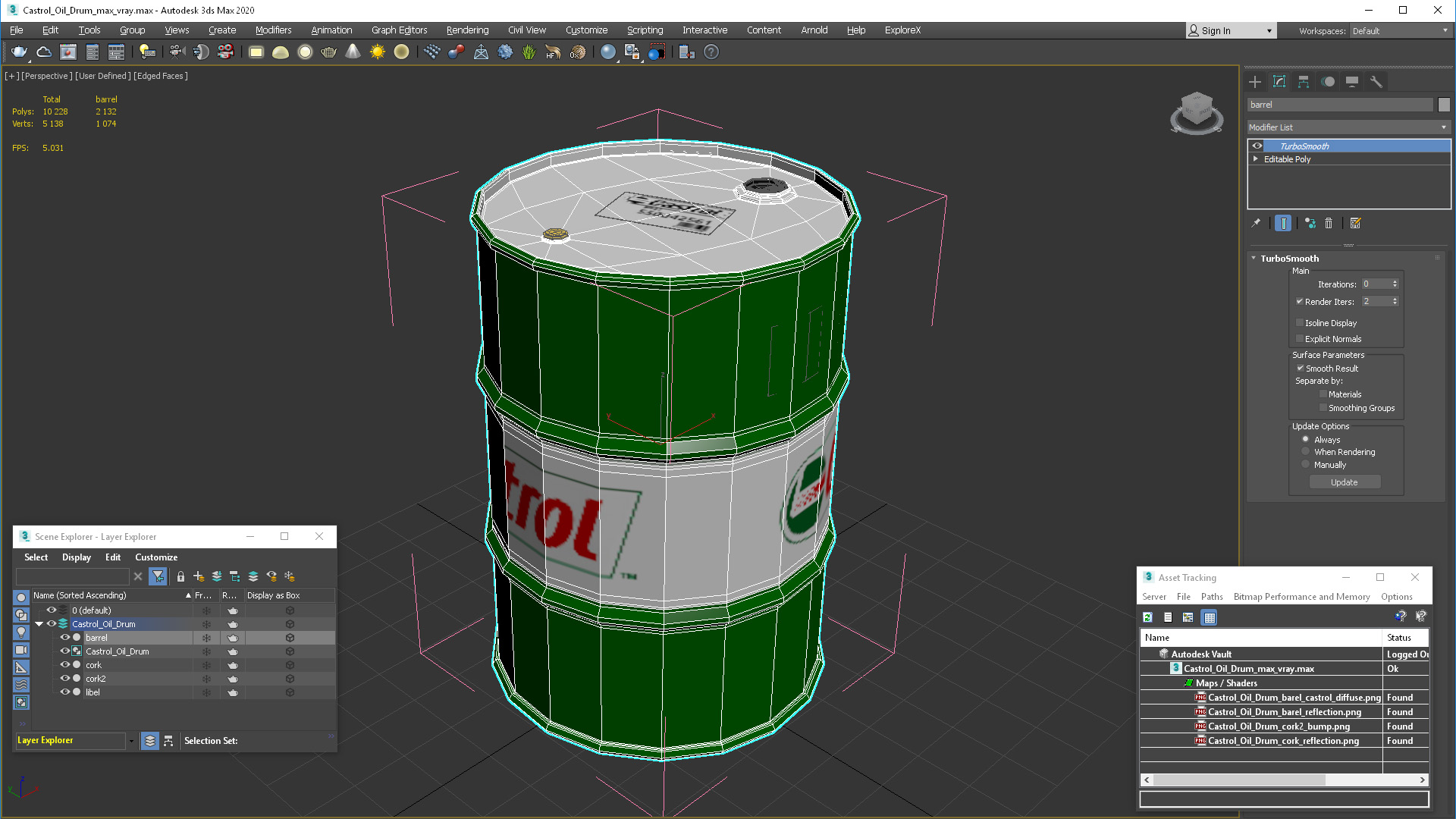Image resolution: width=1456 pixels, height=819 pixels.
Task: Open the Sign In dropdown
Action: pos(1231,31)
